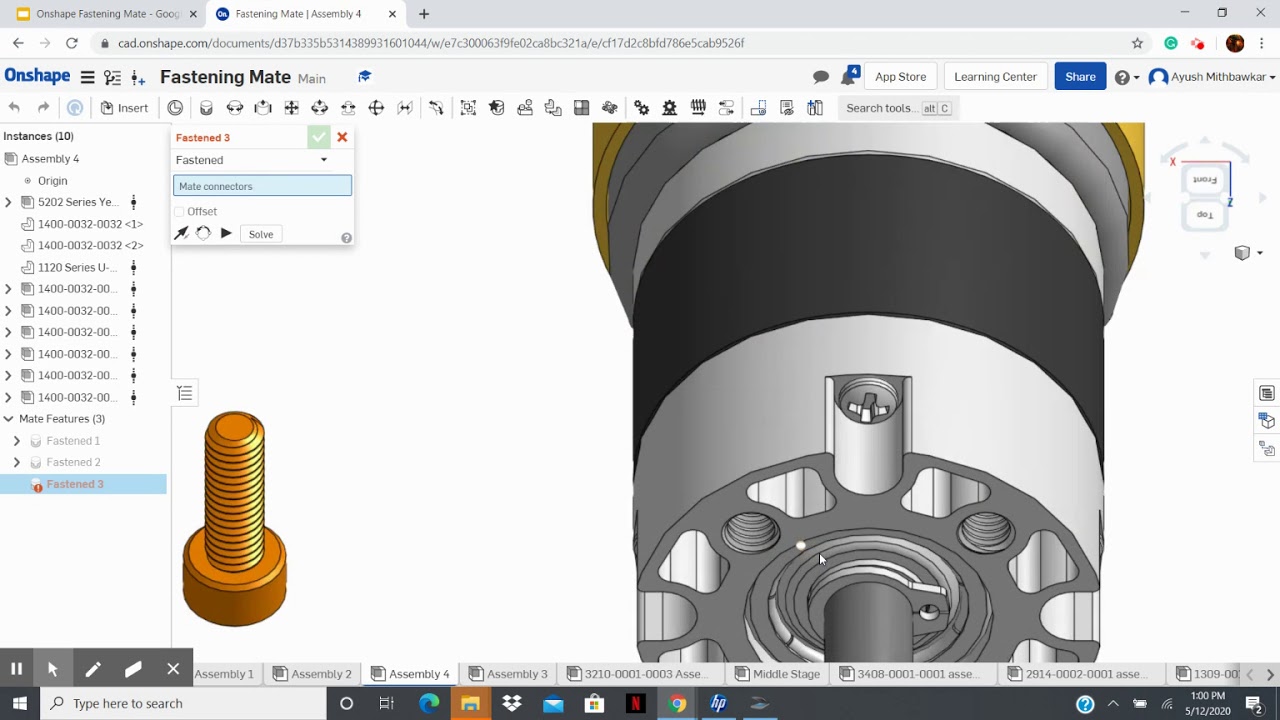1280x720 pixels.
Task: Click the Solve button
Action: 261,234
